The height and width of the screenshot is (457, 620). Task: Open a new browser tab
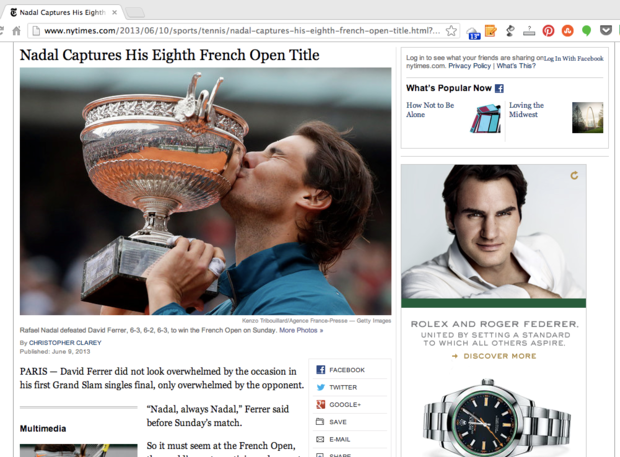click(x=135, y=13)
